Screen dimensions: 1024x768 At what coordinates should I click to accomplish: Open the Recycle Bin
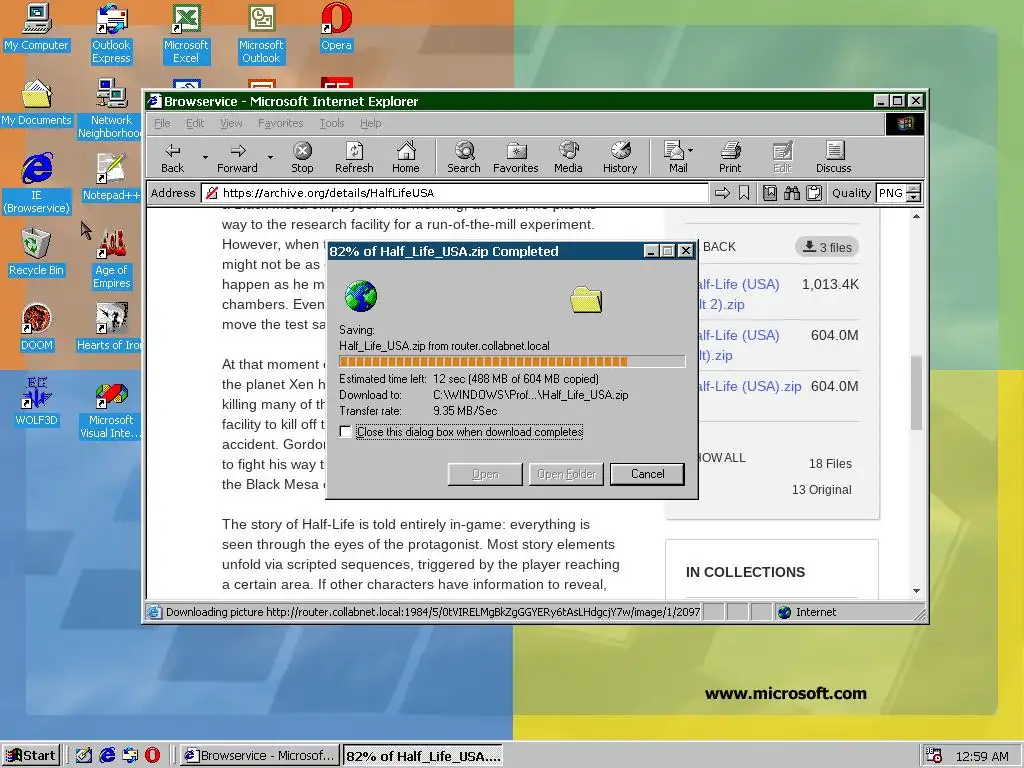click(x=37, y=252)
